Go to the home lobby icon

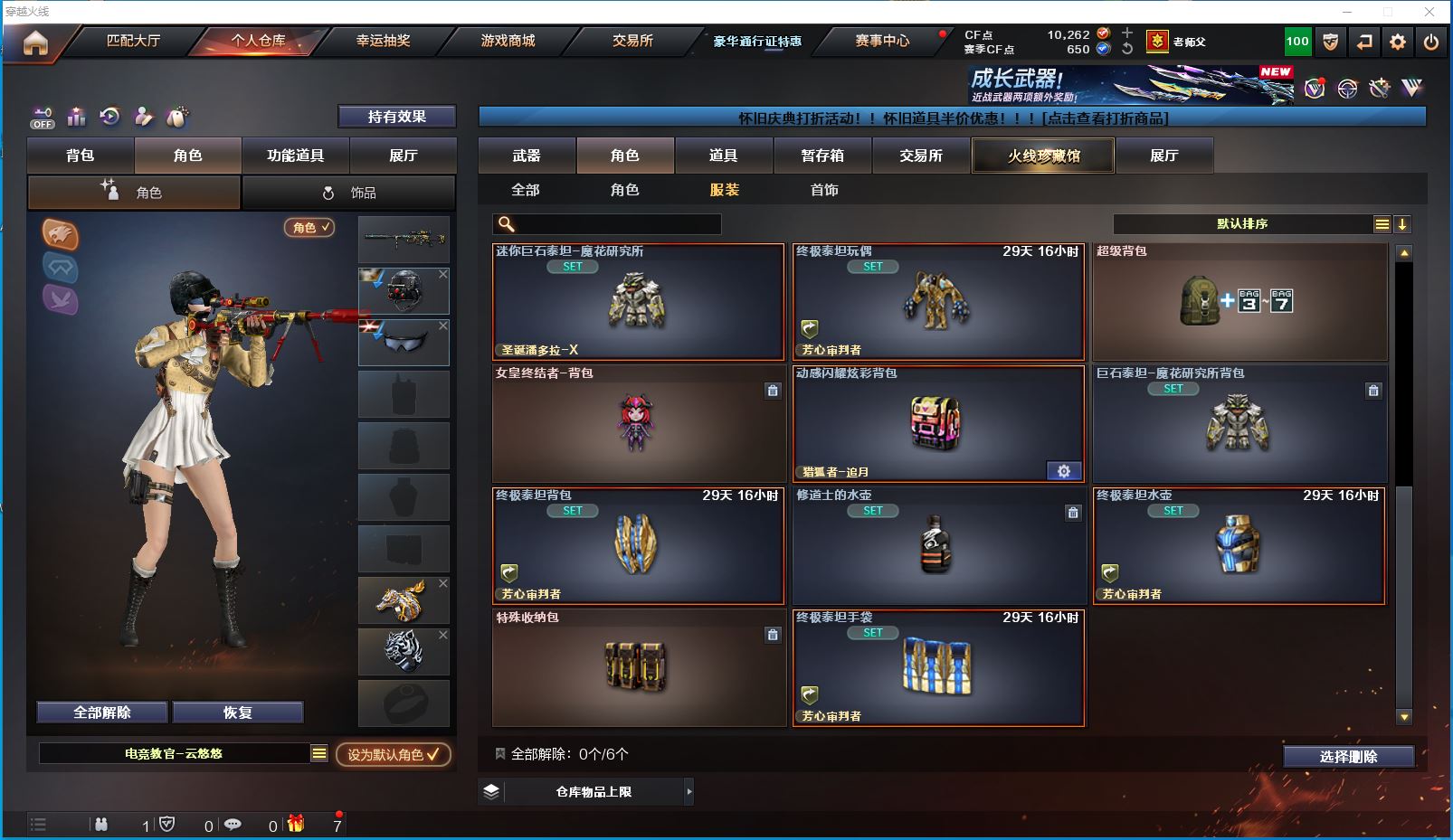click(35, 42)
